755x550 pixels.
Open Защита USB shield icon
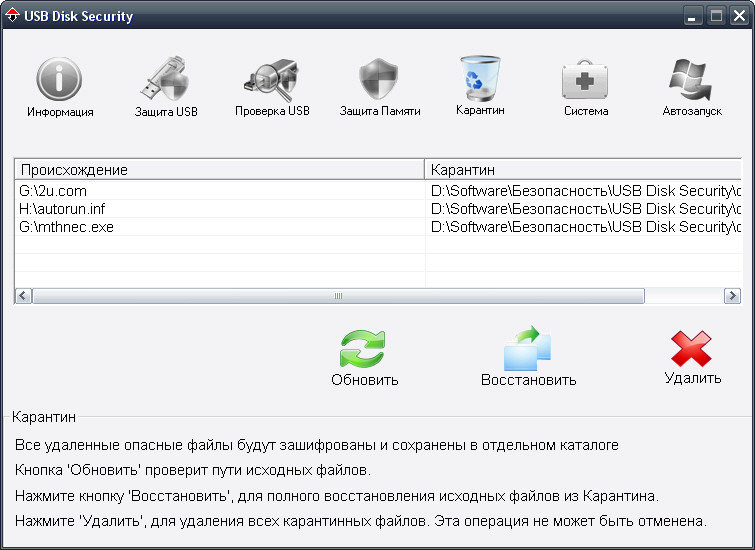pos(165,79)
